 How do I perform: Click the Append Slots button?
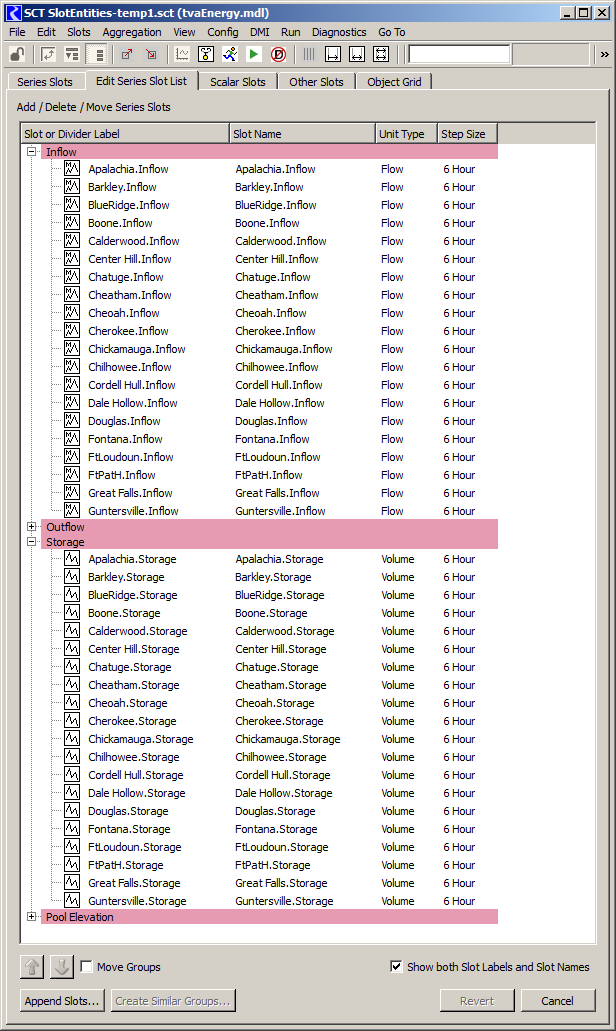[x=62, y=1001]
